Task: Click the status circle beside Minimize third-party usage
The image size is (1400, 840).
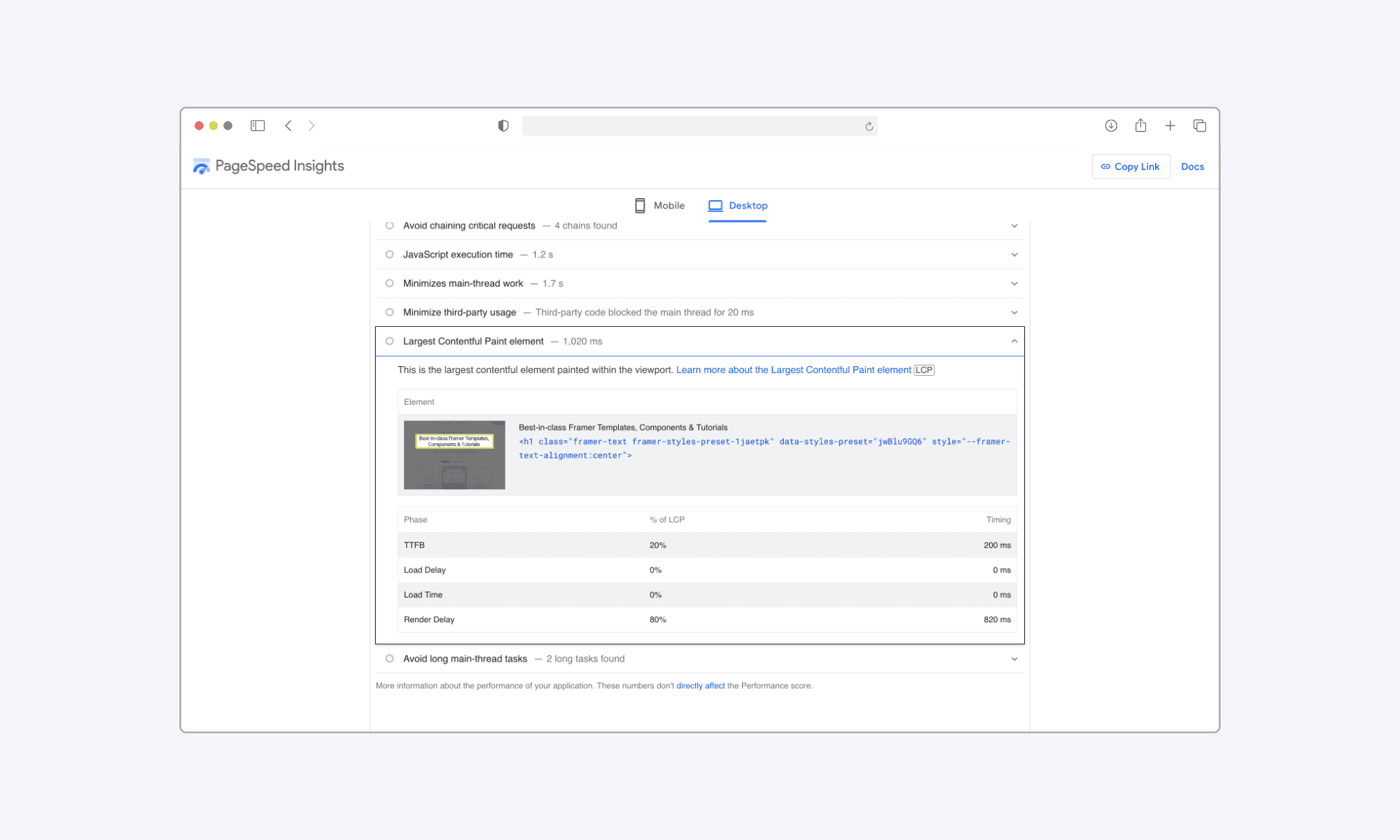Action: pos(390,312)
